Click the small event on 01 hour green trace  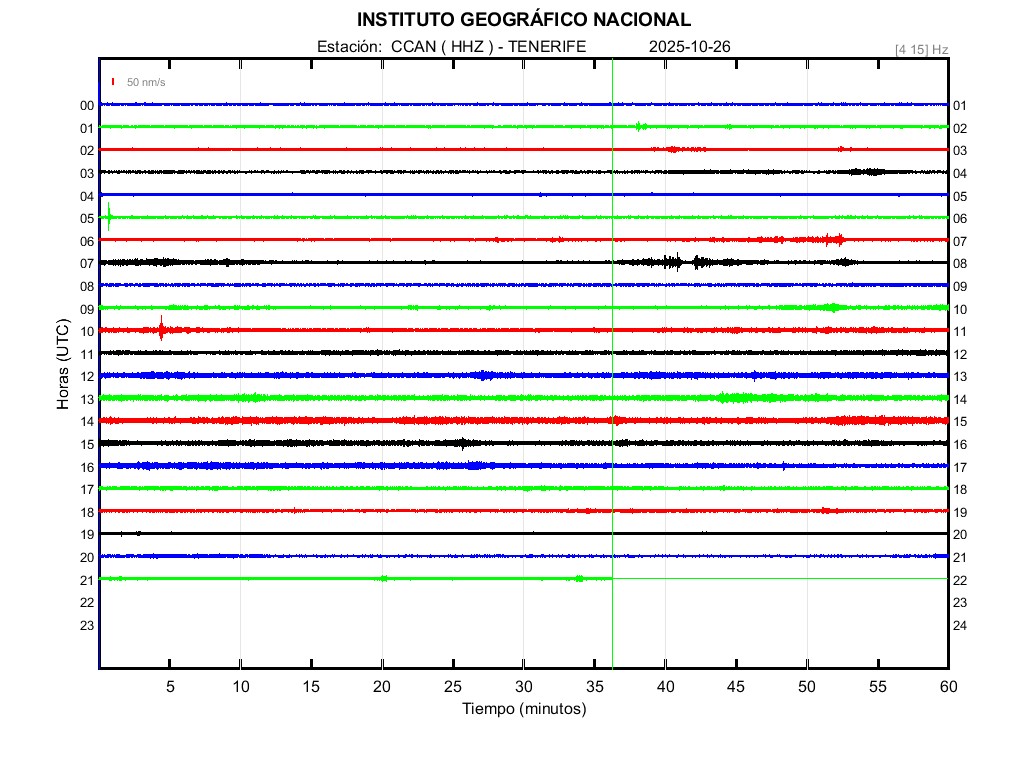(640, 126)
